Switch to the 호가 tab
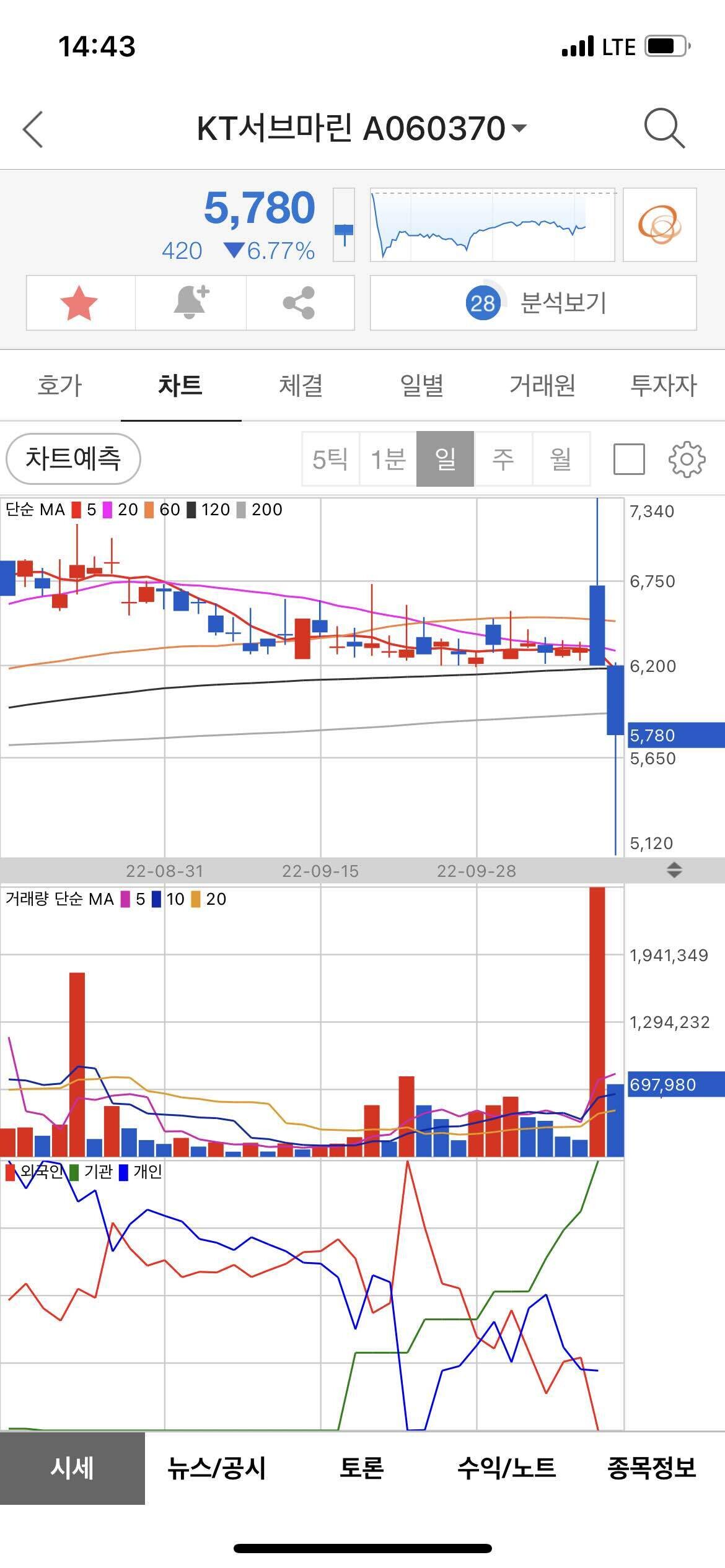725x1568 pixels. (60, 385)
